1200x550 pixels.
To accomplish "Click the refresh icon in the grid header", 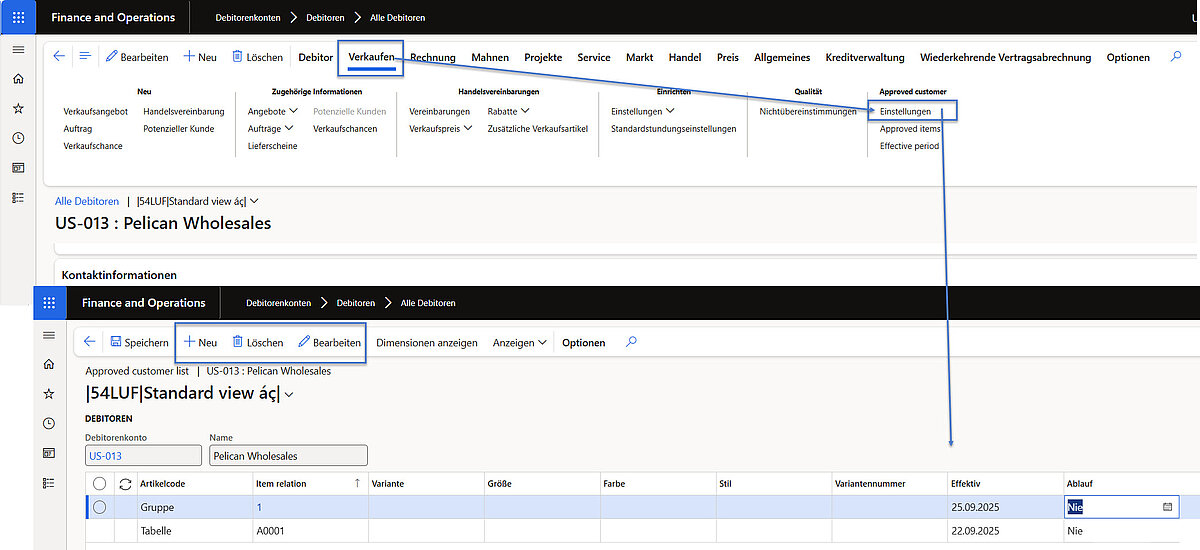I will click(125, 484).
